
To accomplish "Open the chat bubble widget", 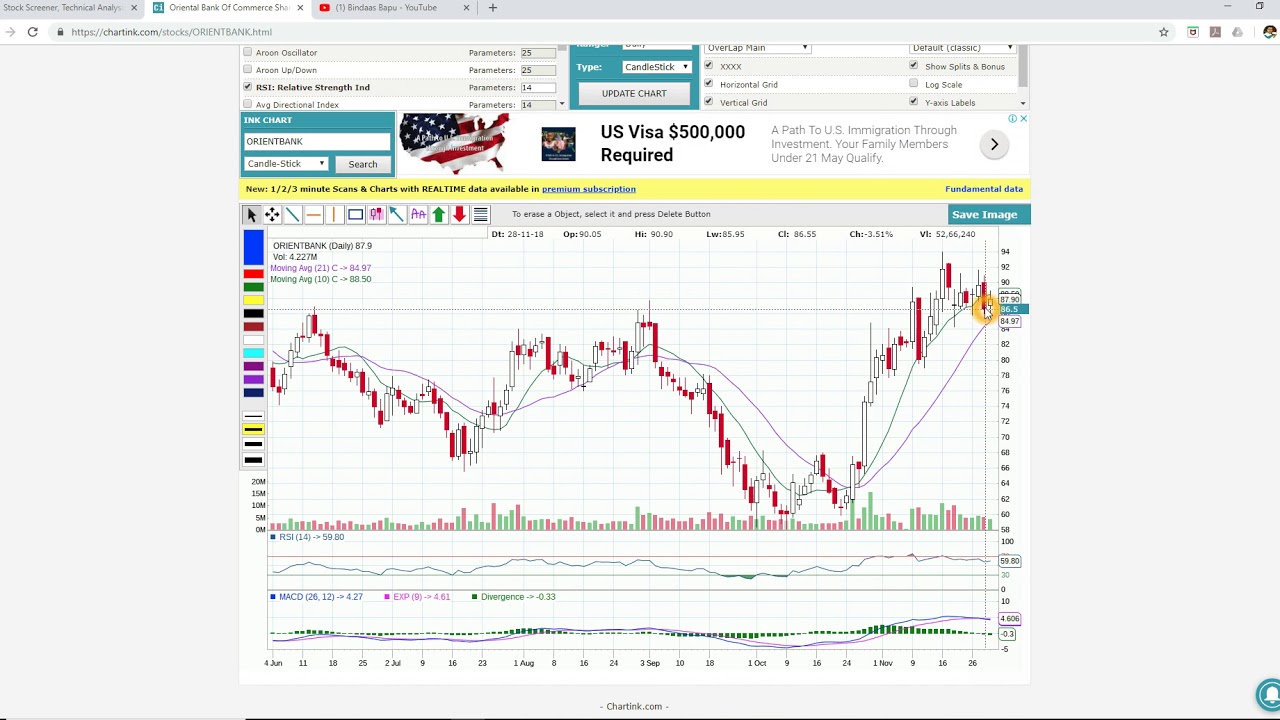I will (x=1269, y=693).
